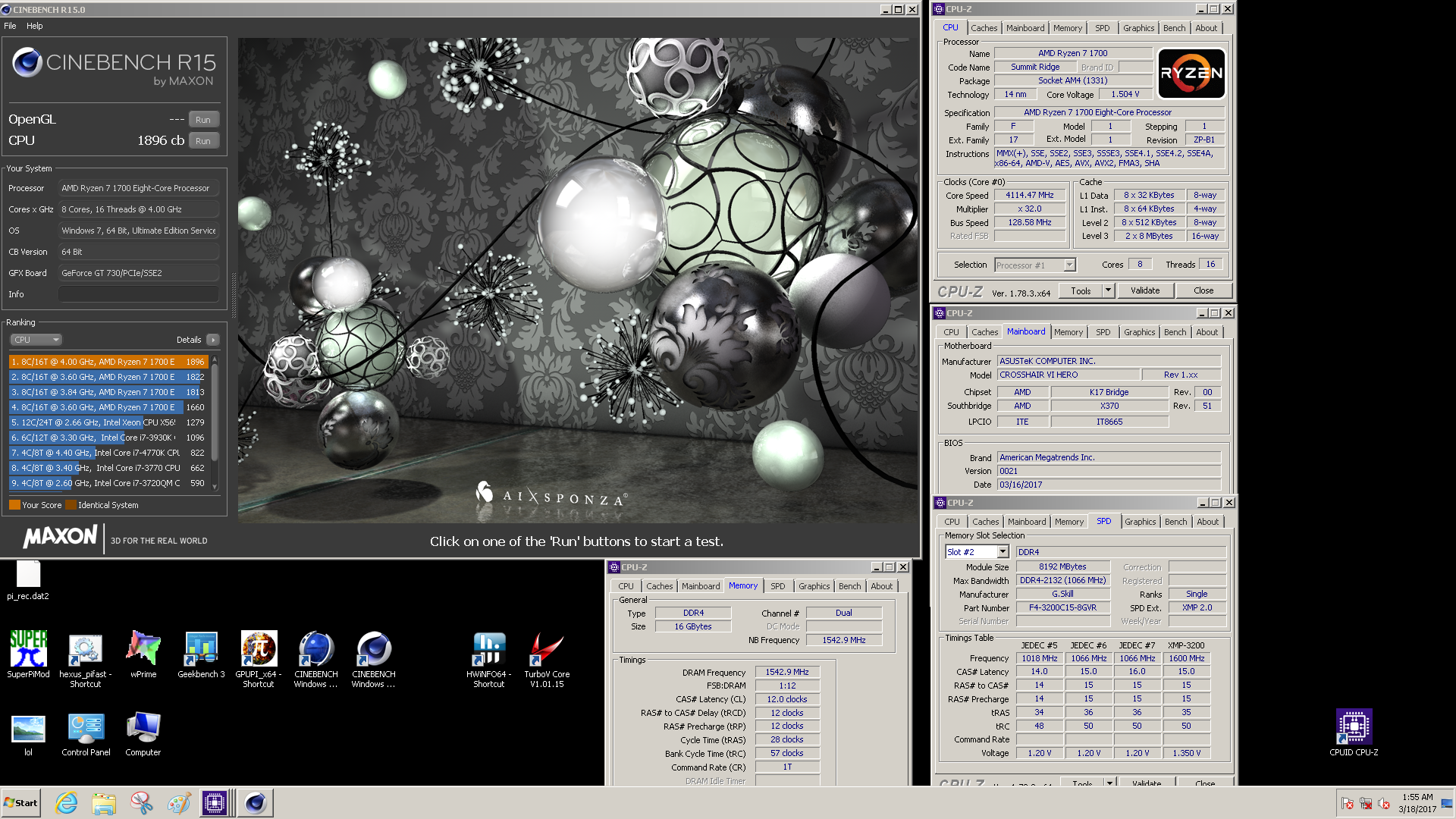This screenshot has height=819, width=1456.
Task: Click the orange Your Score swatch
Action: tap(14, 505)
